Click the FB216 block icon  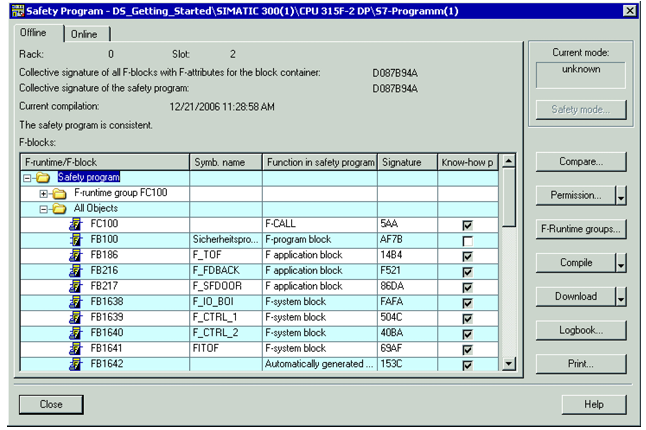point(75,271)
